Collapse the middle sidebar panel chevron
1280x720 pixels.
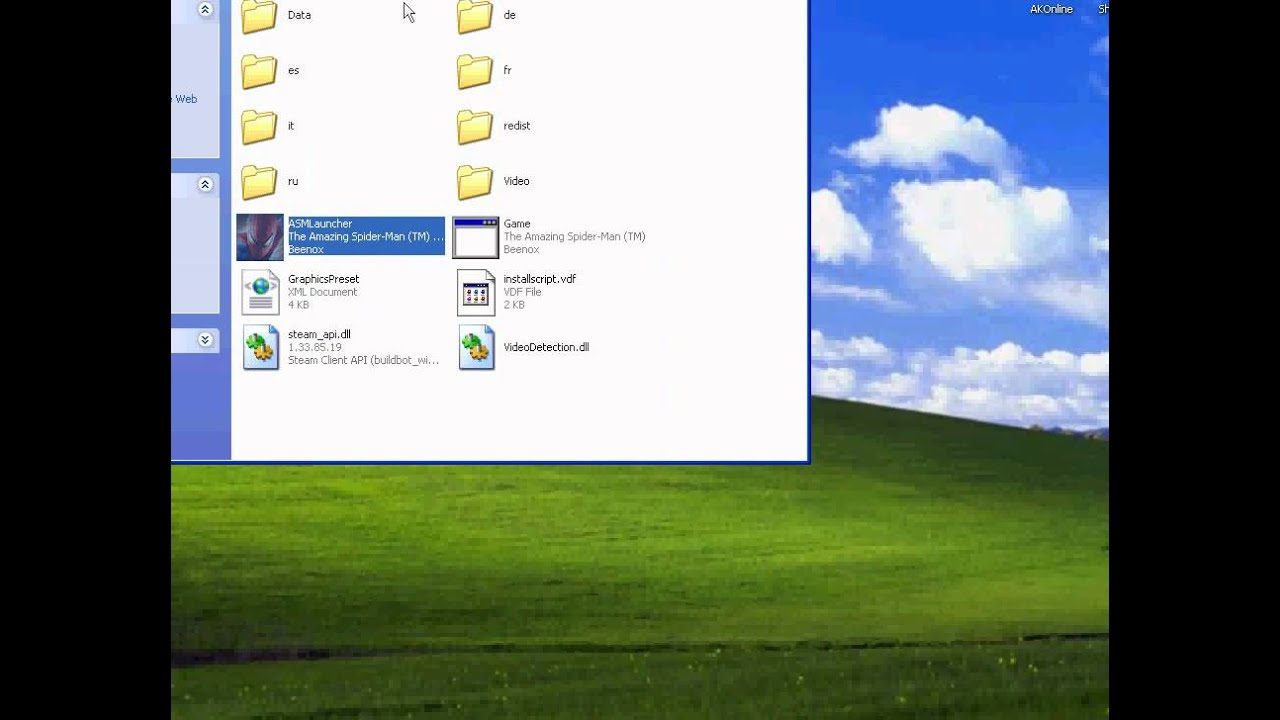(205, 185)
